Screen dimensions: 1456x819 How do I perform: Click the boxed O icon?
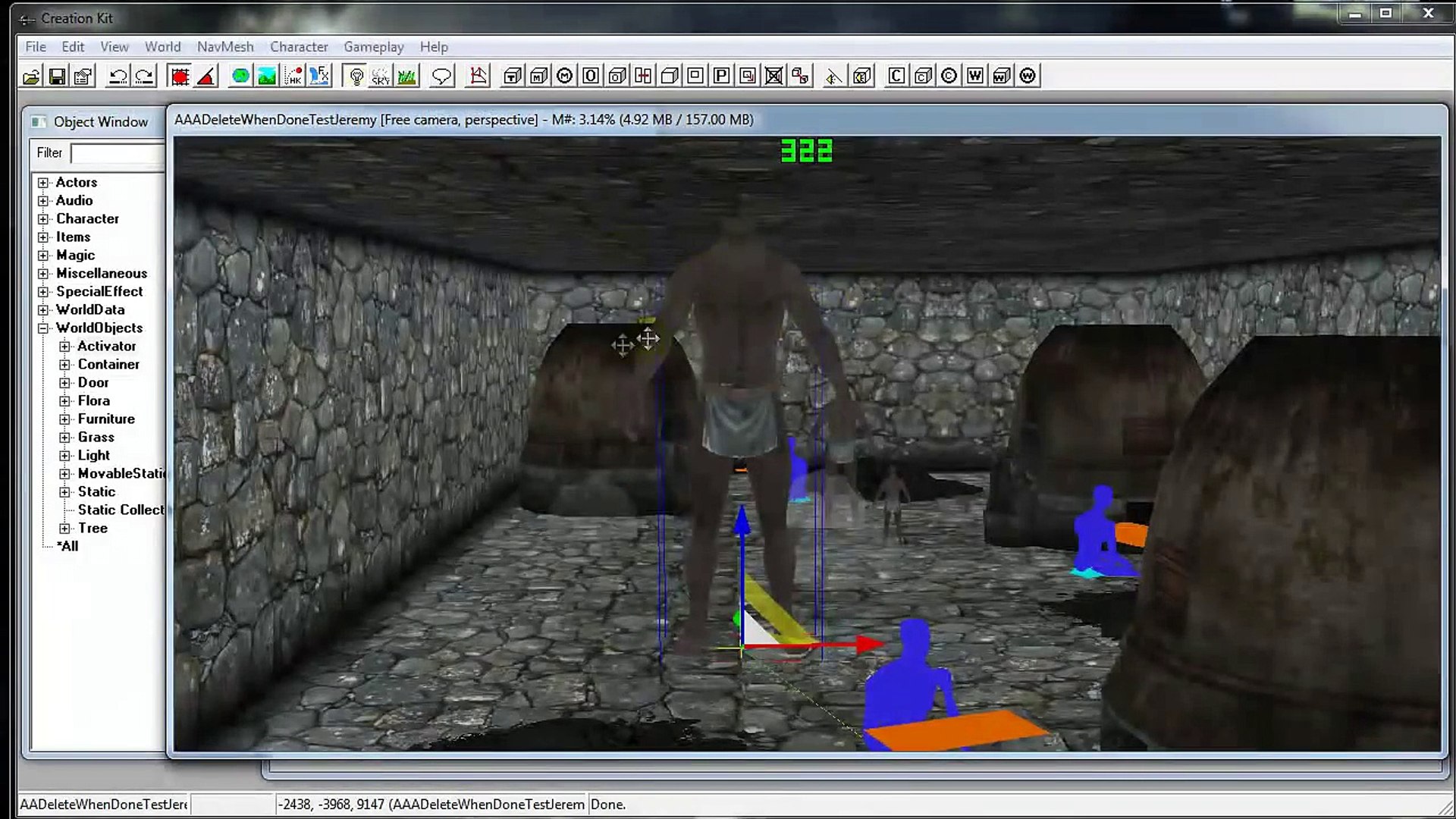[x=591, y=76]
